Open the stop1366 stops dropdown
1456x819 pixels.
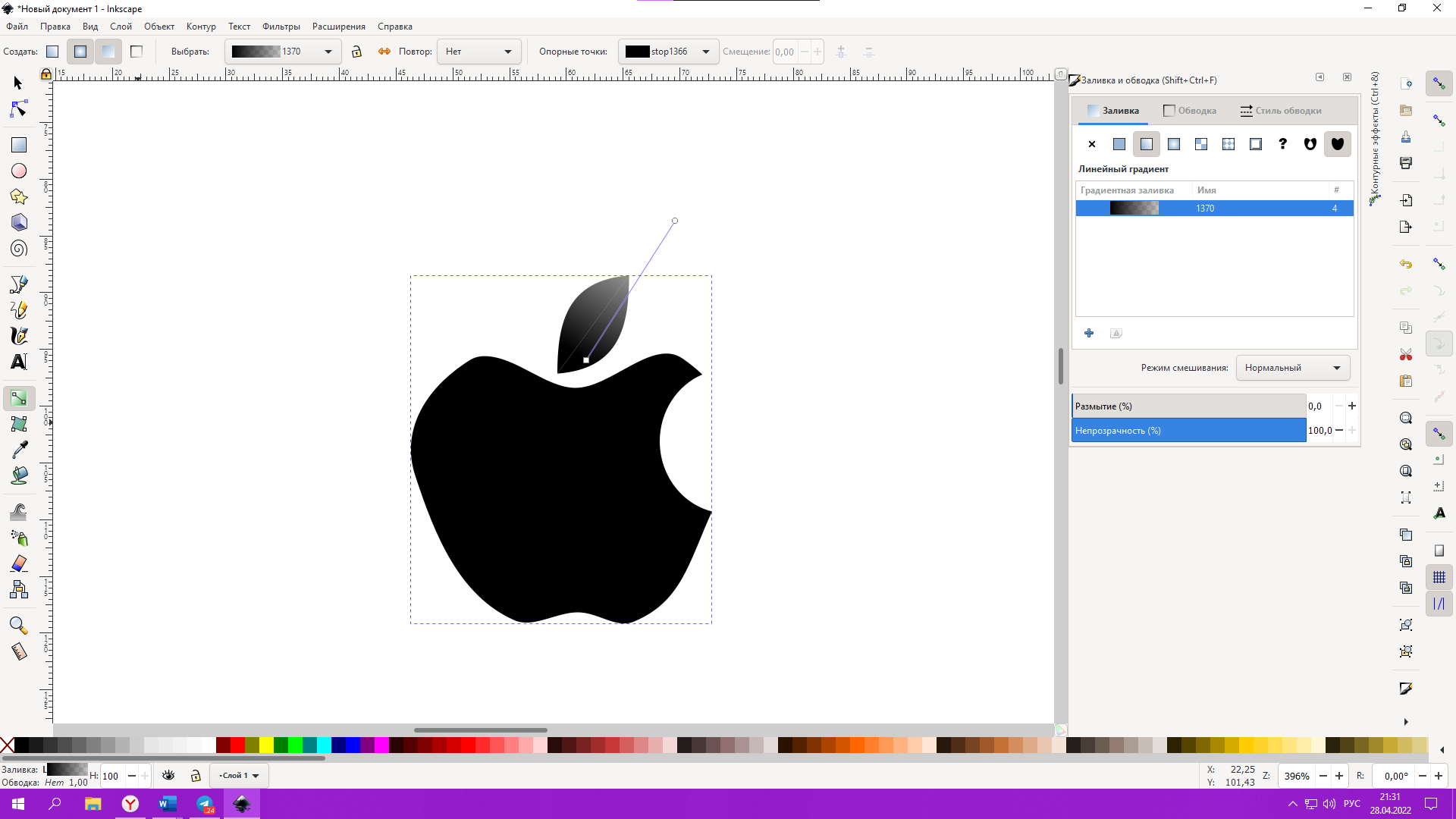(x=668, y=52)
